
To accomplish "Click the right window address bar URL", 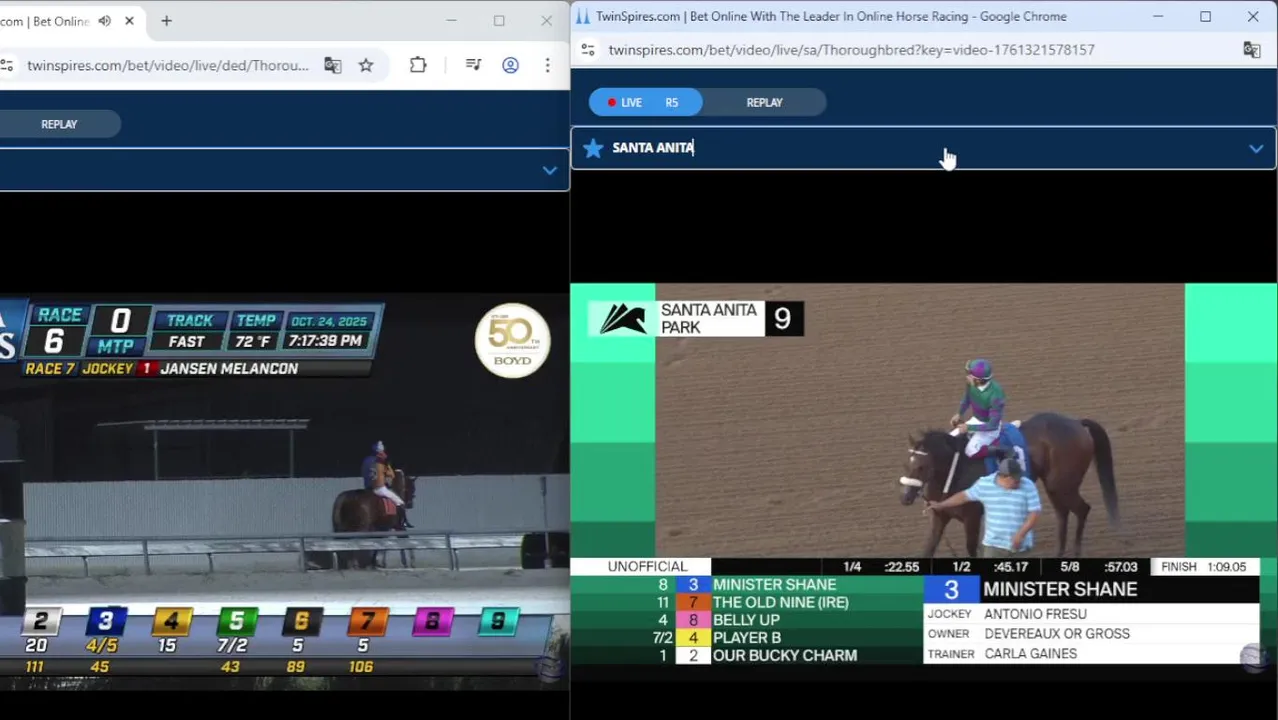I will click(851, 49).
